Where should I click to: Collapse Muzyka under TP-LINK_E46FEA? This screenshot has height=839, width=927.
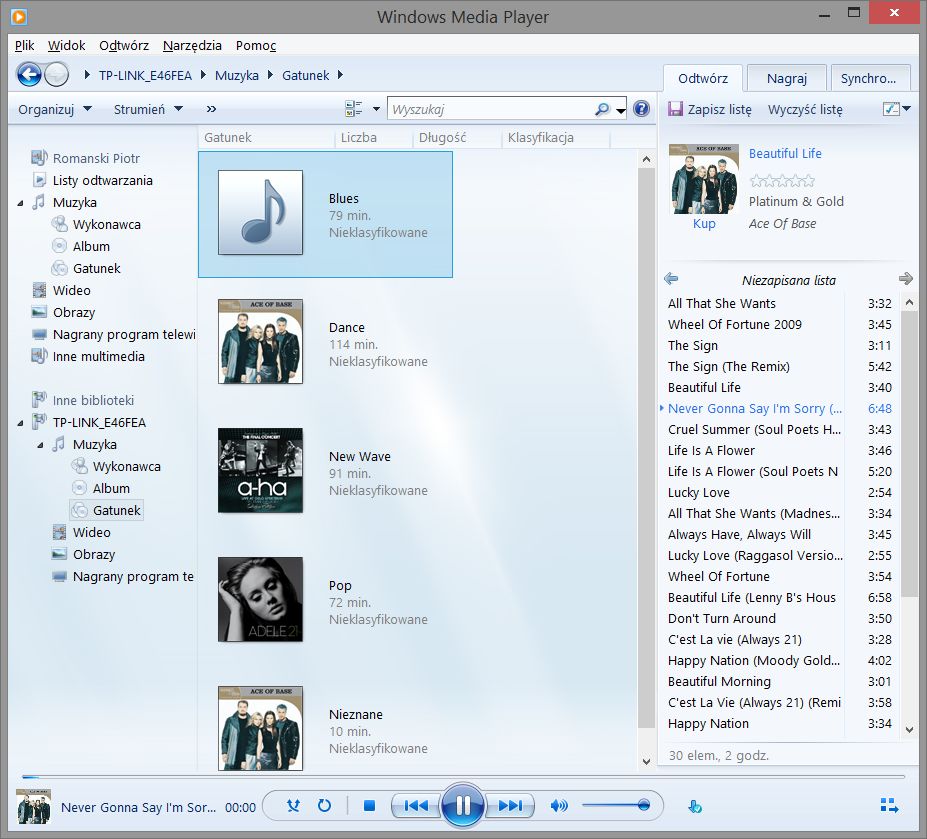(40, 445)
